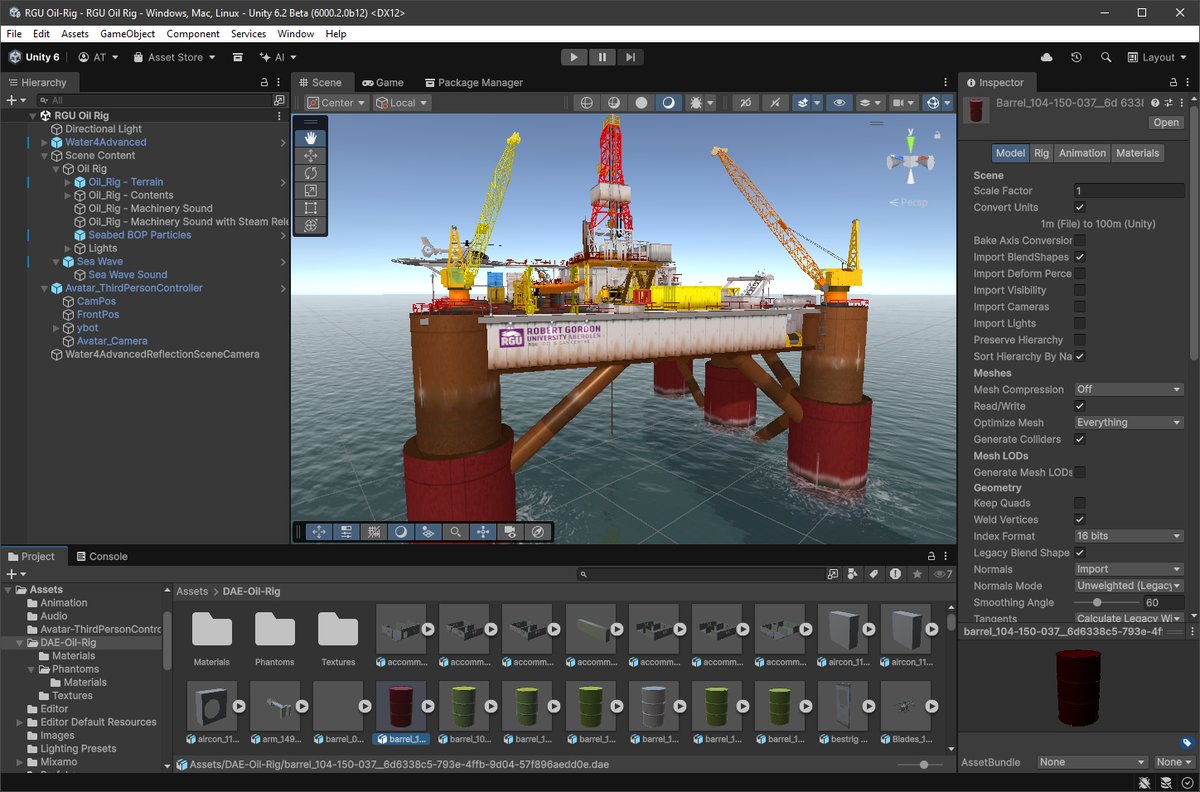Click the Play button in the toolbar
This screenshot has height=792, width=1200.
574,57
